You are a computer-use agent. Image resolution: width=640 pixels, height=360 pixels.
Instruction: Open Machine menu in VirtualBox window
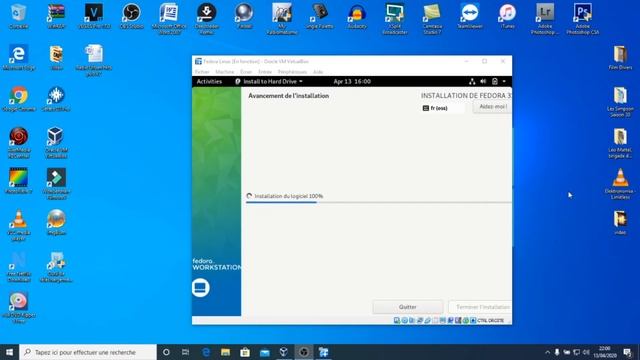coord(224,72)
